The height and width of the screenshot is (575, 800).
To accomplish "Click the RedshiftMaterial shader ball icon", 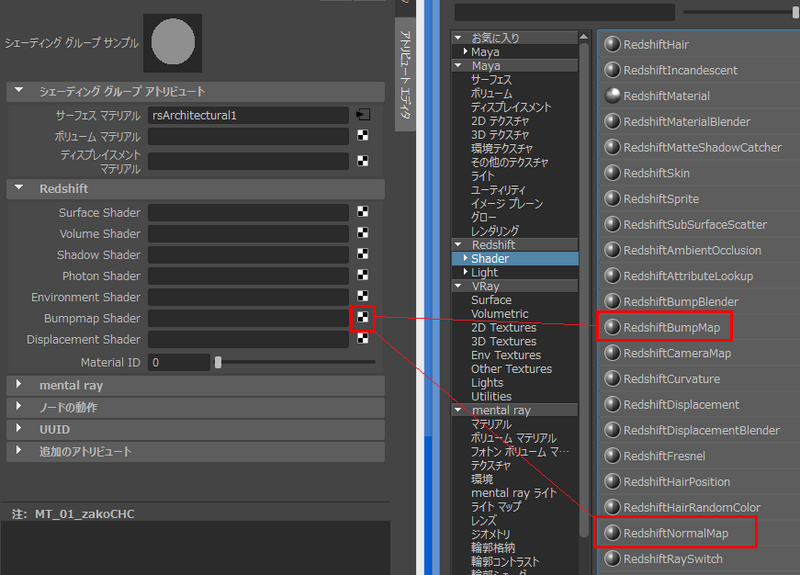I will click(x=612, y=96).
